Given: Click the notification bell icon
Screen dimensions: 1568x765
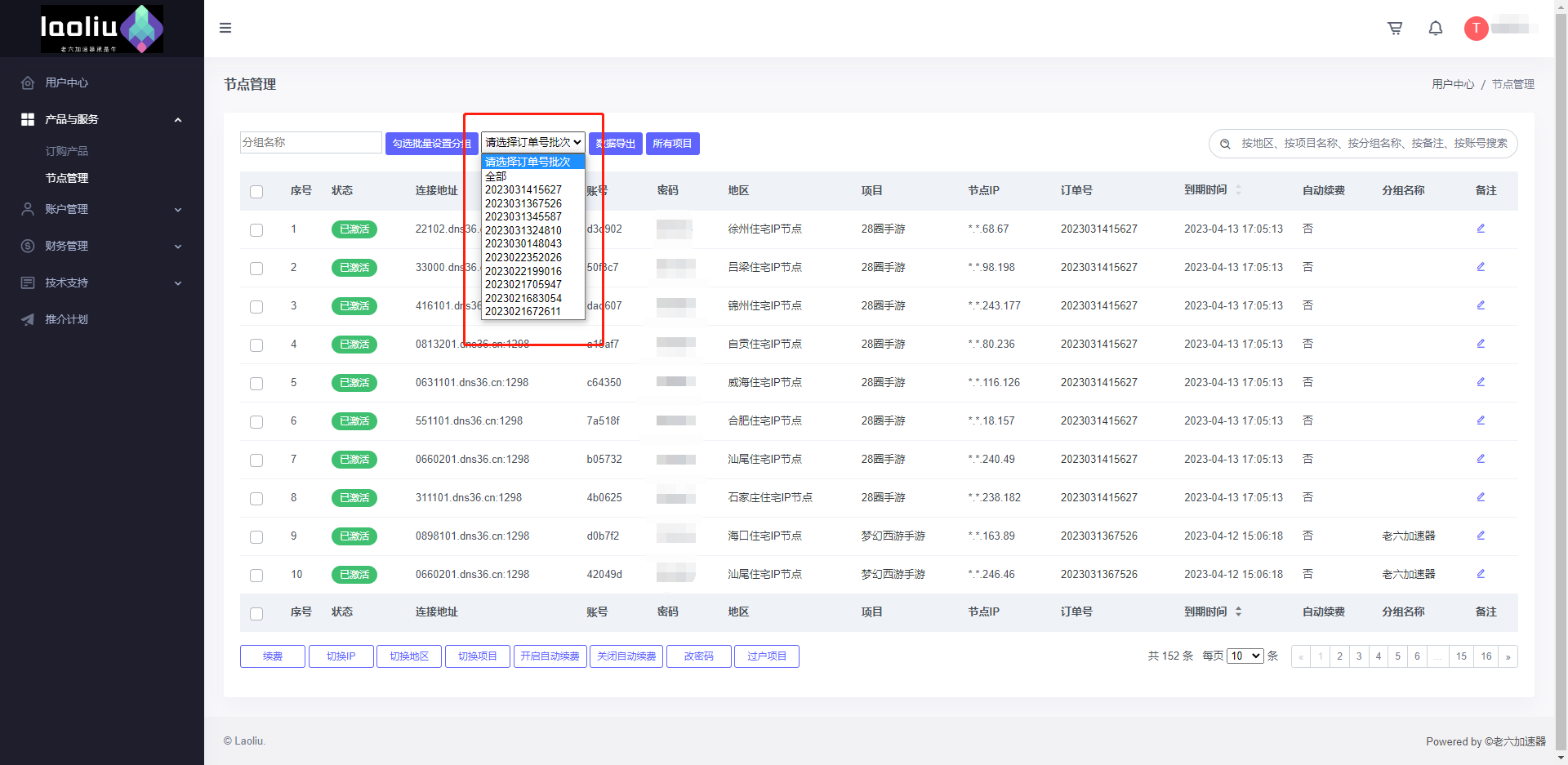Looking at the screenshot, I should [1435, 29].
